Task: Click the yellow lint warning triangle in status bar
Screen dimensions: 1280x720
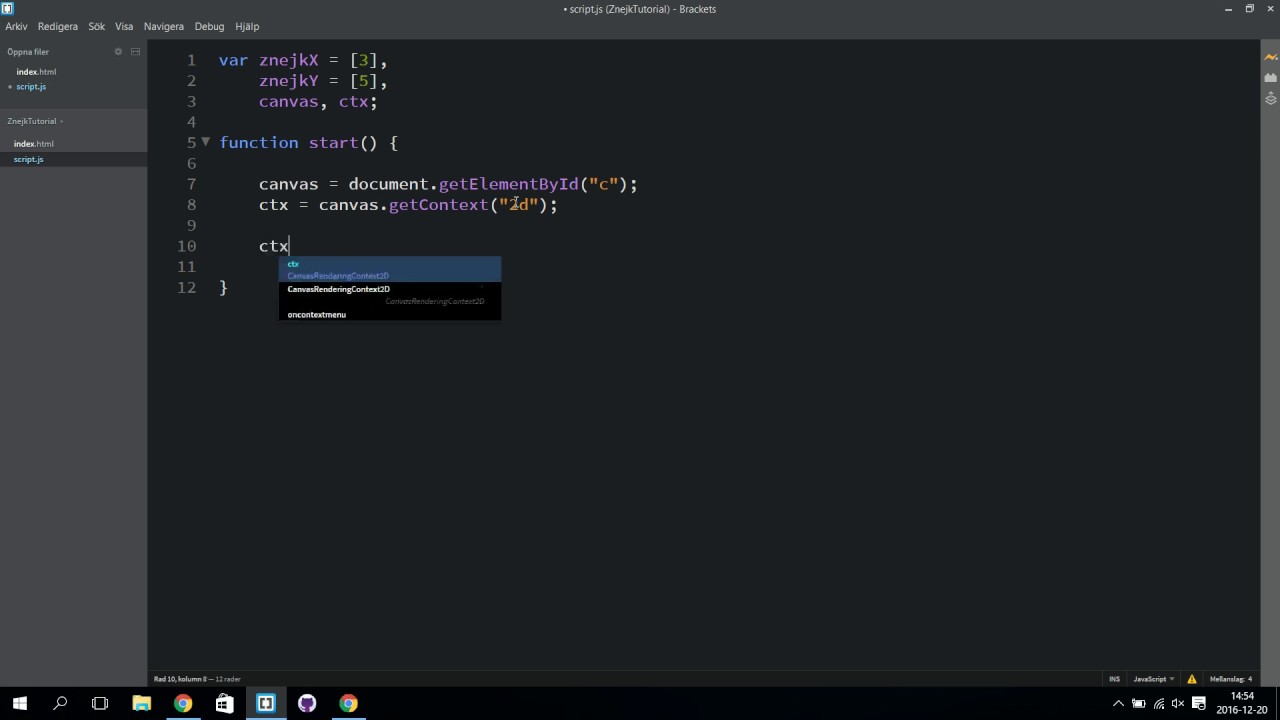Action: [1192, 679]
